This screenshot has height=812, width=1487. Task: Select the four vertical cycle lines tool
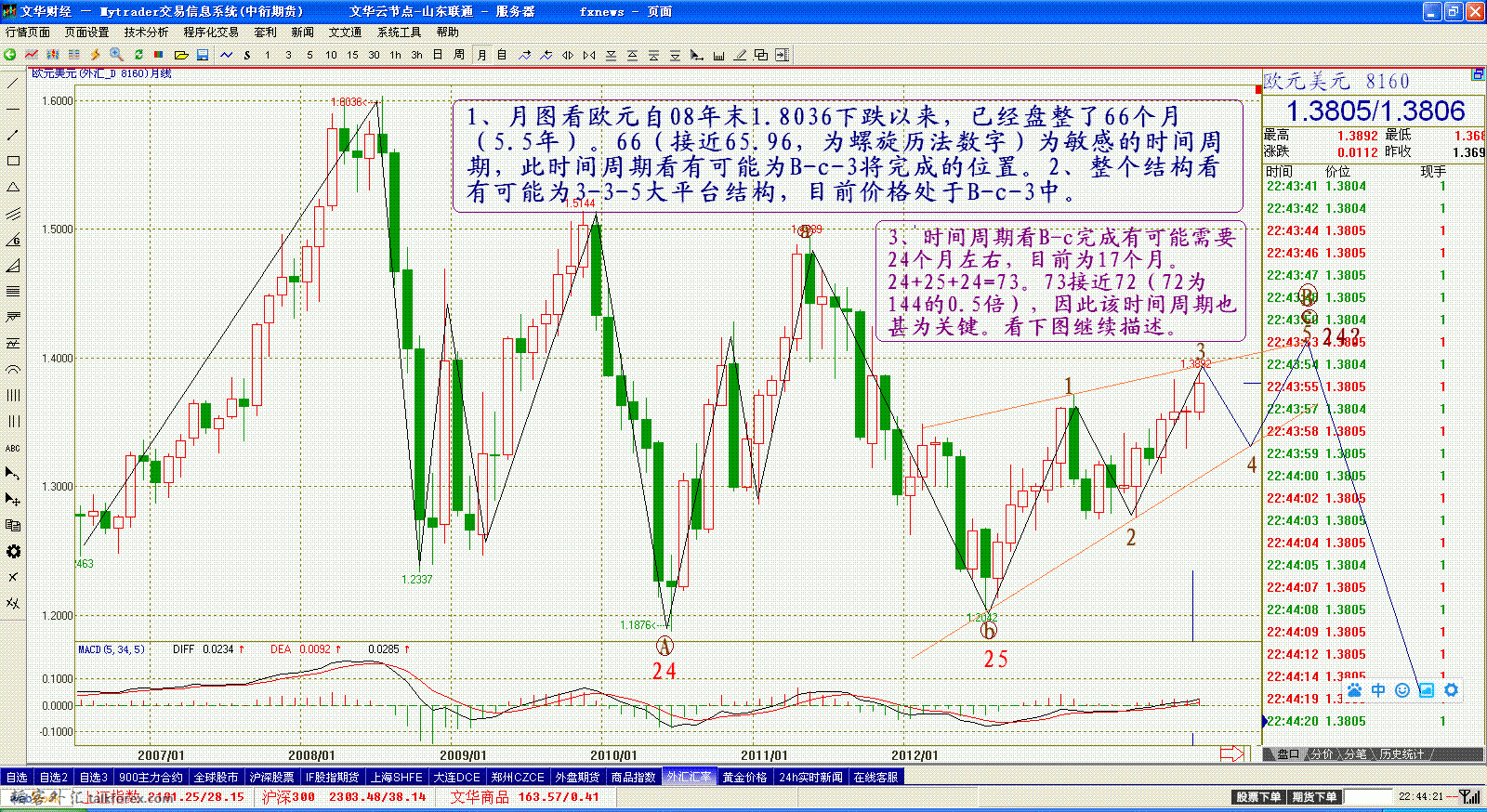point(13,396)
